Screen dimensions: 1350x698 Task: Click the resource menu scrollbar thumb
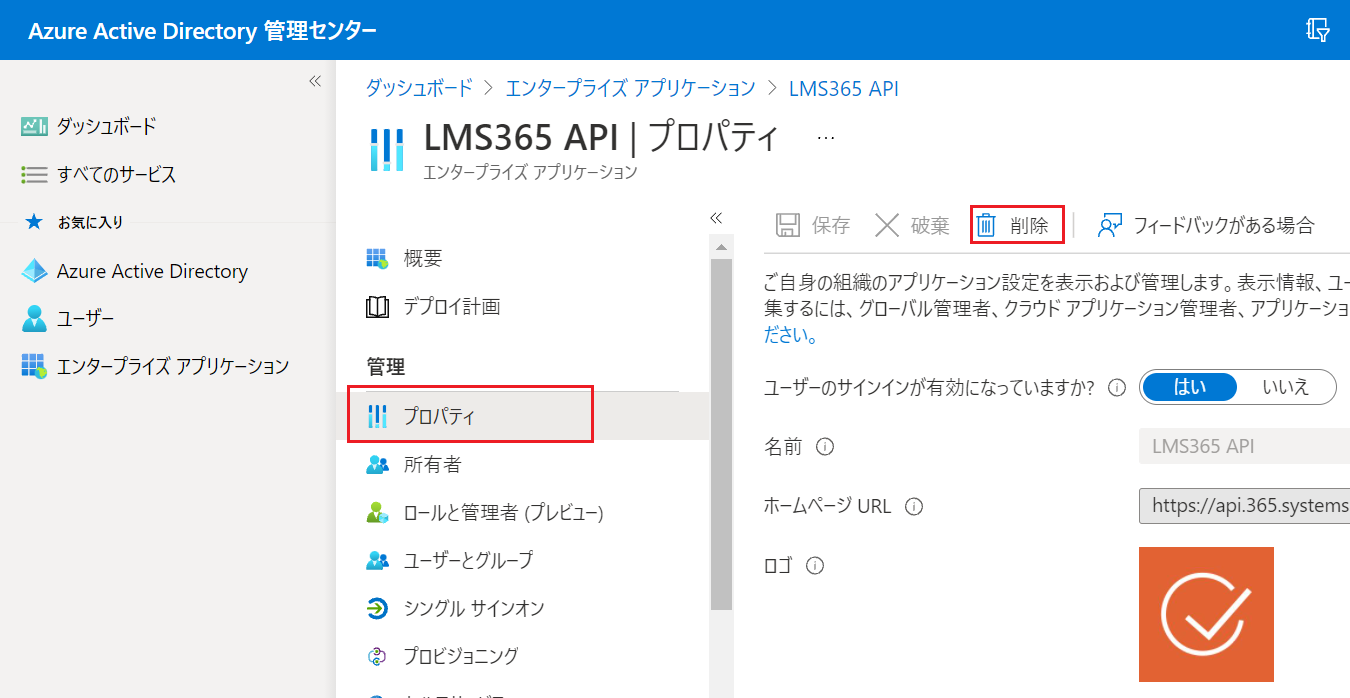pos(721,432)
